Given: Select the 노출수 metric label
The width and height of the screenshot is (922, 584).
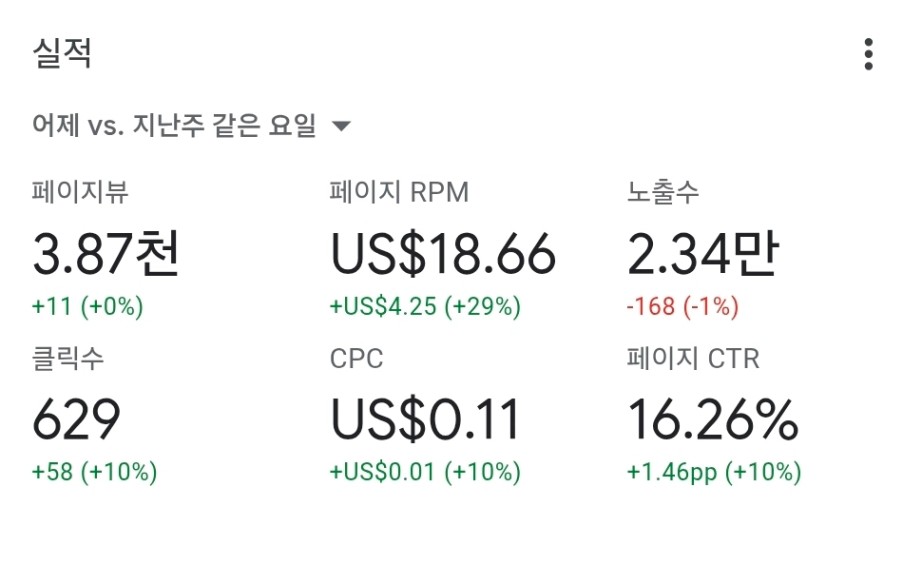Looking at the screenshot, I should coord(663,192).
